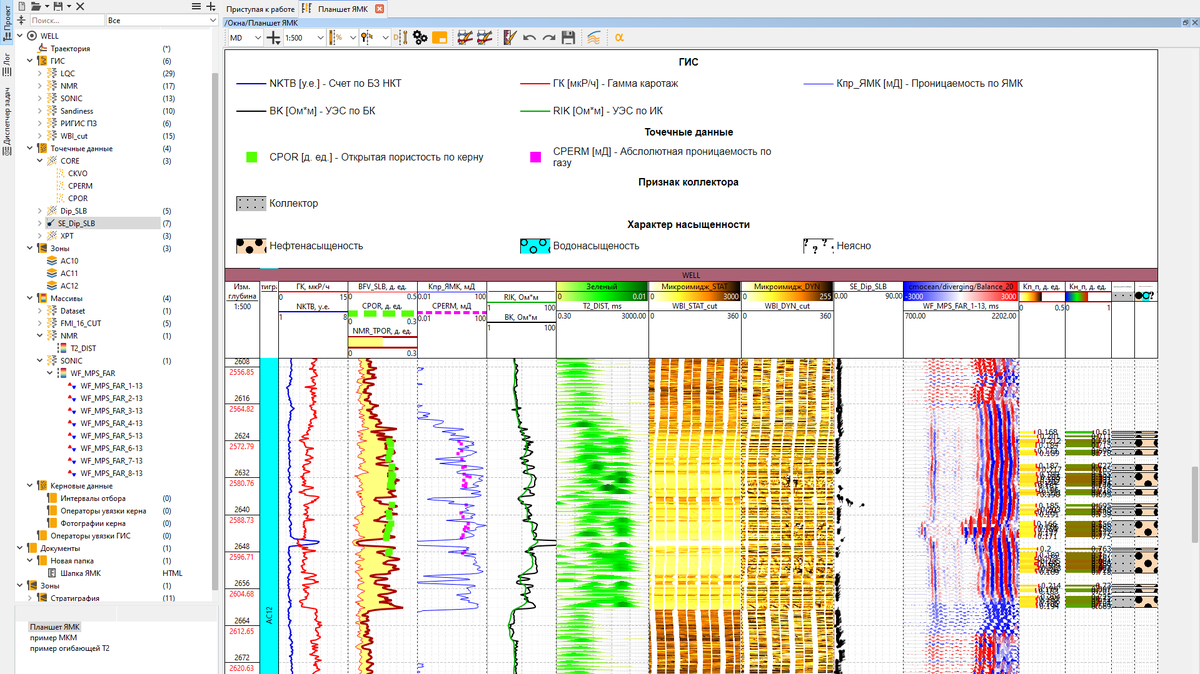Redo the action via toolbar arrow
Image resolution: width=1200 pixels, height=674 pixels.
click(549, 38)
